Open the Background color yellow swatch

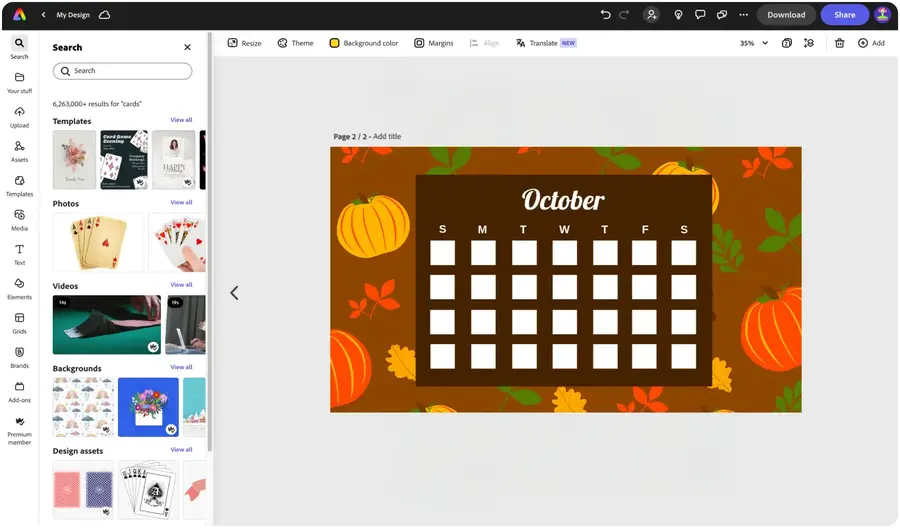point(334,43)
